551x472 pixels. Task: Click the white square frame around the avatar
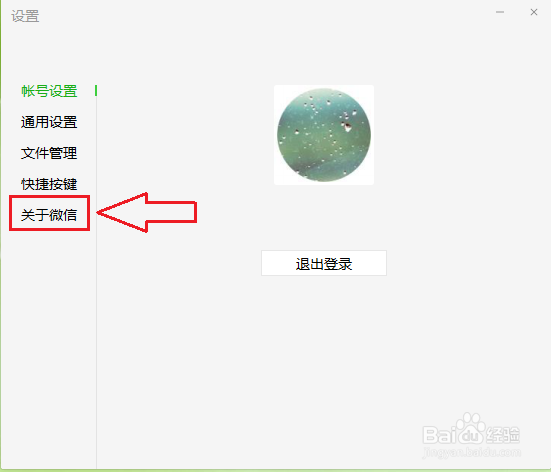pos(324,135)
